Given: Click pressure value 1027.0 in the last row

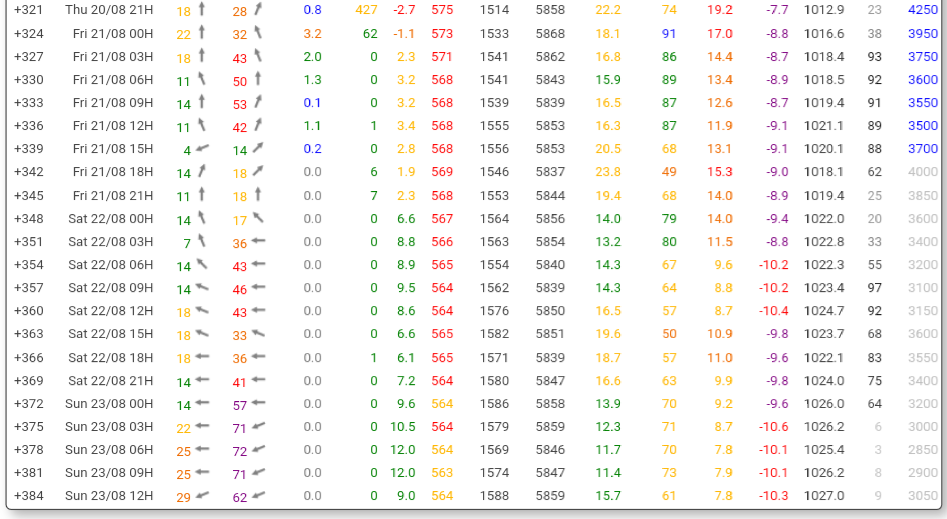Looking at the screenshot, I should pos(823,496).
